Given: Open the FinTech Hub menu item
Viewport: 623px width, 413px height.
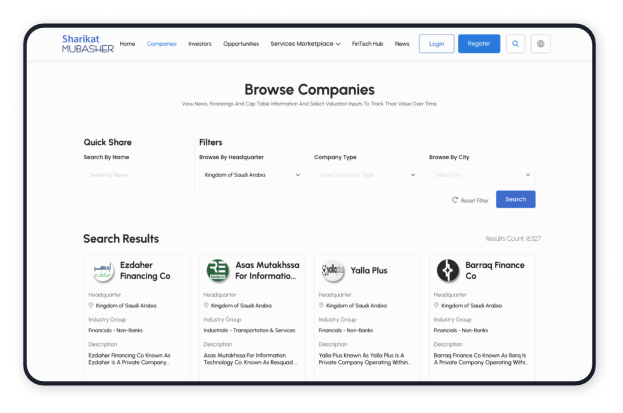Looking at the screenshot, I should pyautogui.click(x=368, y=44).
